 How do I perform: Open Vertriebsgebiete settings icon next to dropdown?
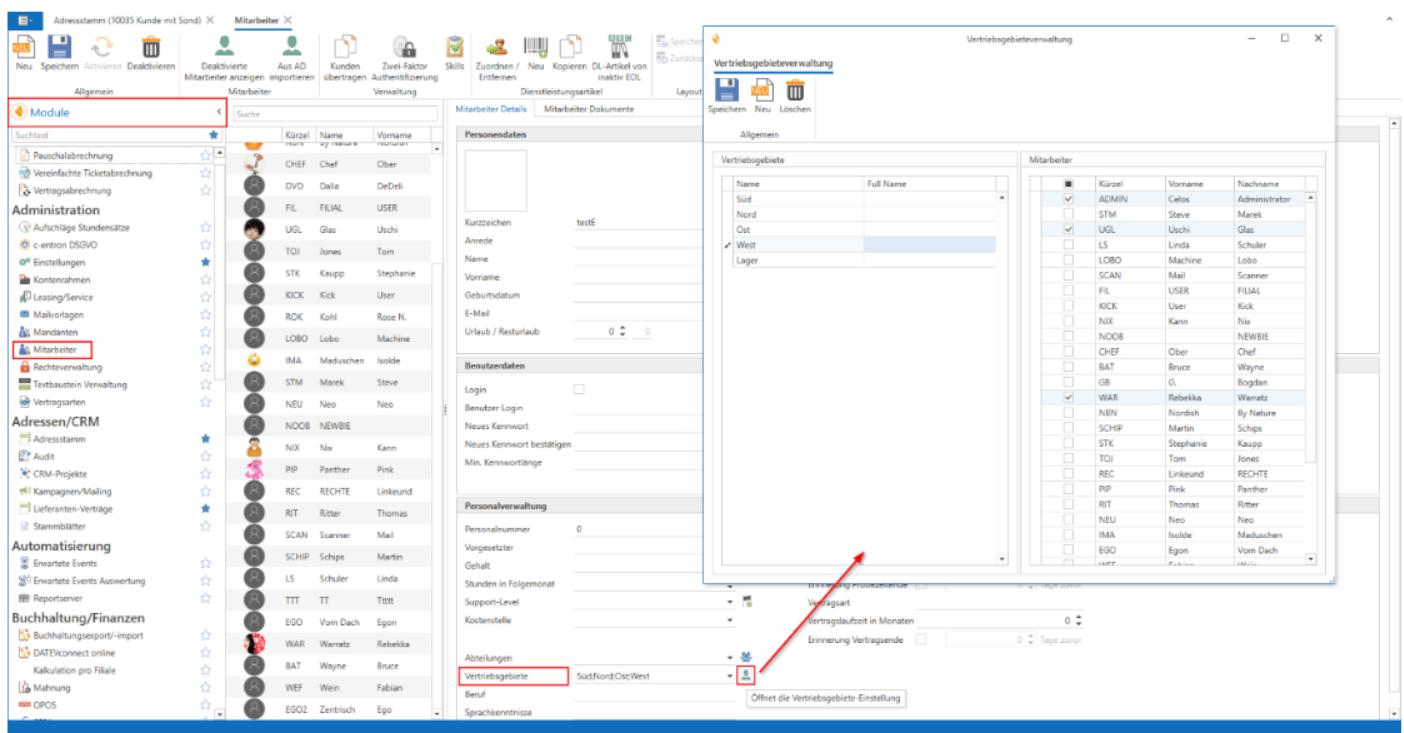pos(746,676)
